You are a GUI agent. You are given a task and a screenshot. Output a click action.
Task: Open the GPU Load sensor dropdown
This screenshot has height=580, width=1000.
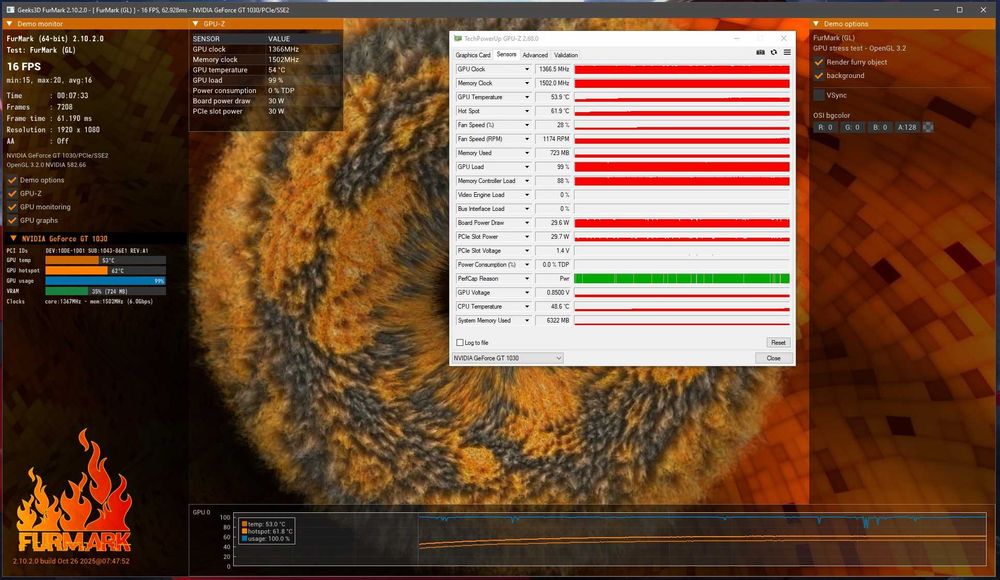coord(527,167)
